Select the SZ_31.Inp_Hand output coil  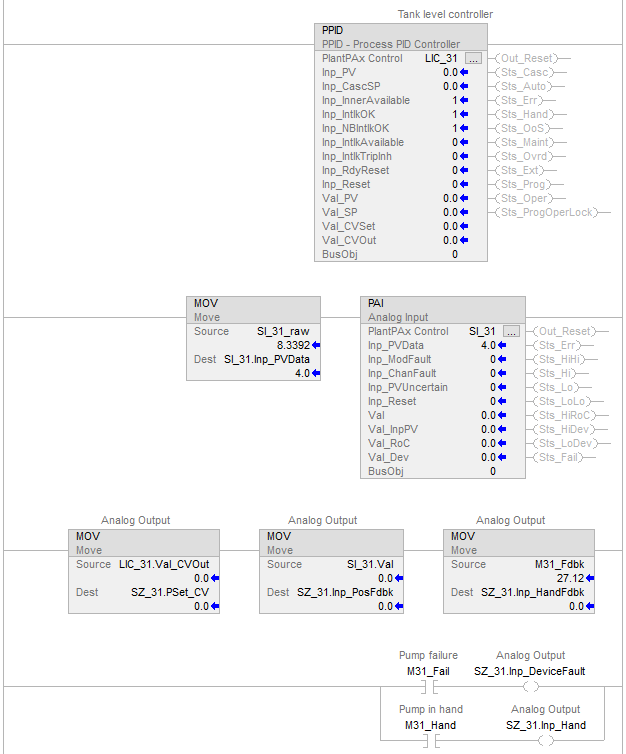(544, 740)
